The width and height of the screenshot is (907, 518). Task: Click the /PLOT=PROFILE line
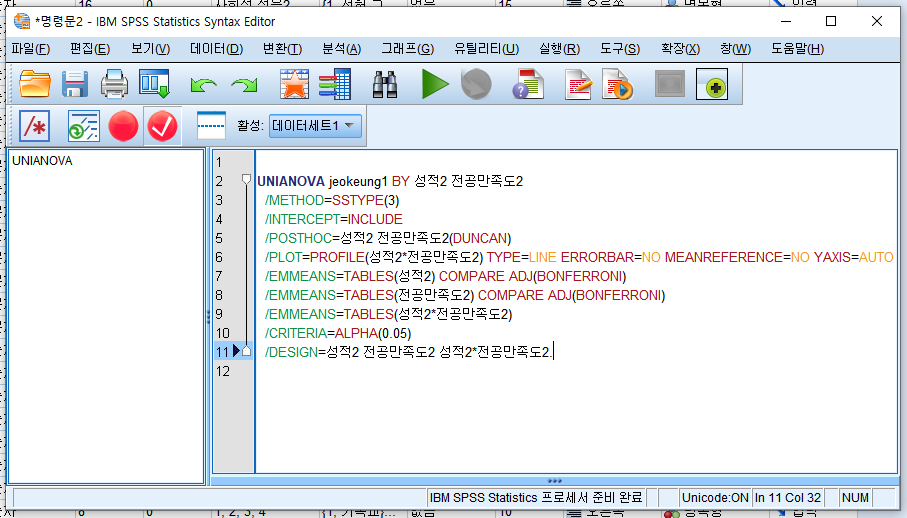click(x=579, y=257)
